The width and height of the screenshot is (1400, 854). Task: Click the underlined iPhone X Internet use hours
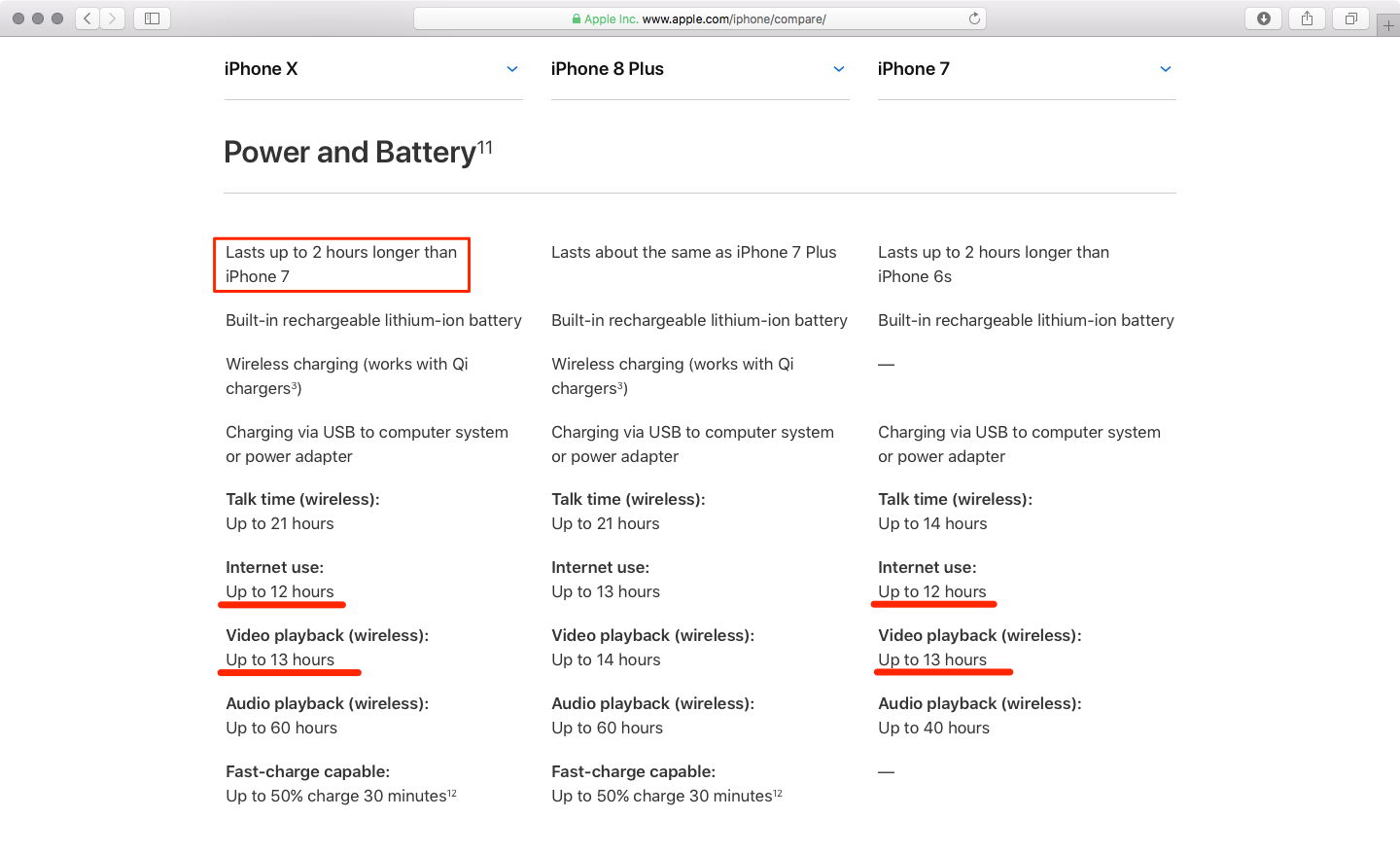pos(279,591)
